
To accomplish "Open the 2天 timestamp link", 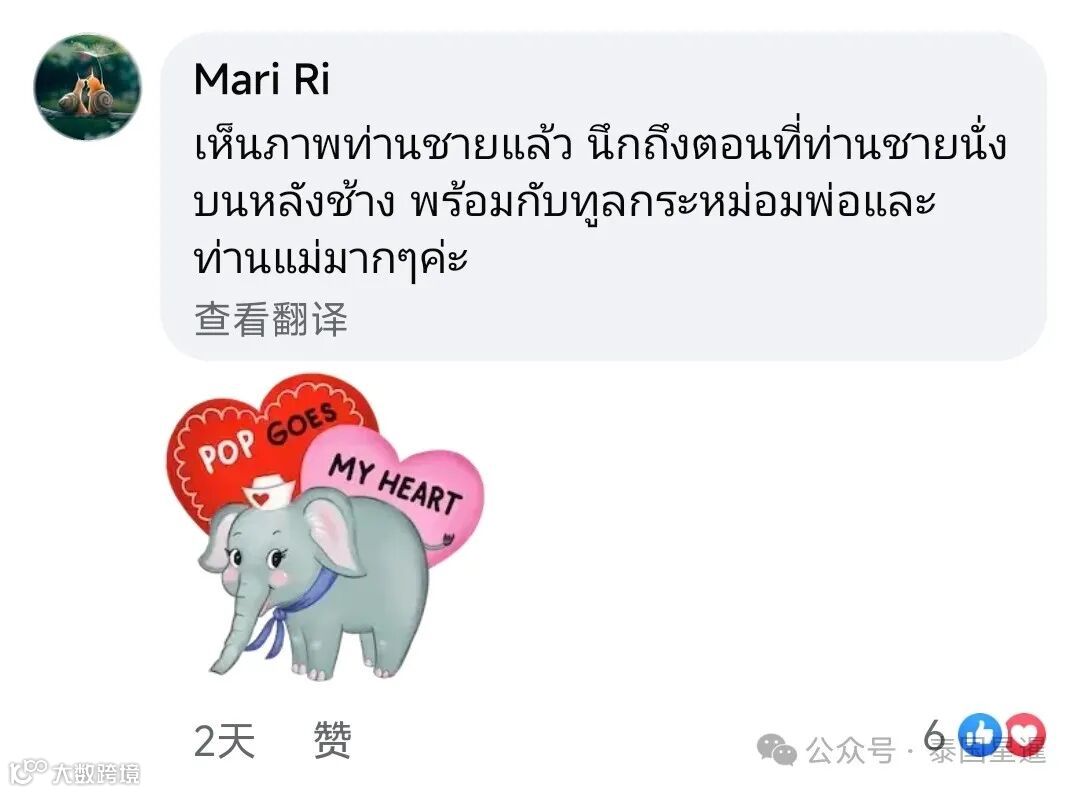I will [225, 741].
